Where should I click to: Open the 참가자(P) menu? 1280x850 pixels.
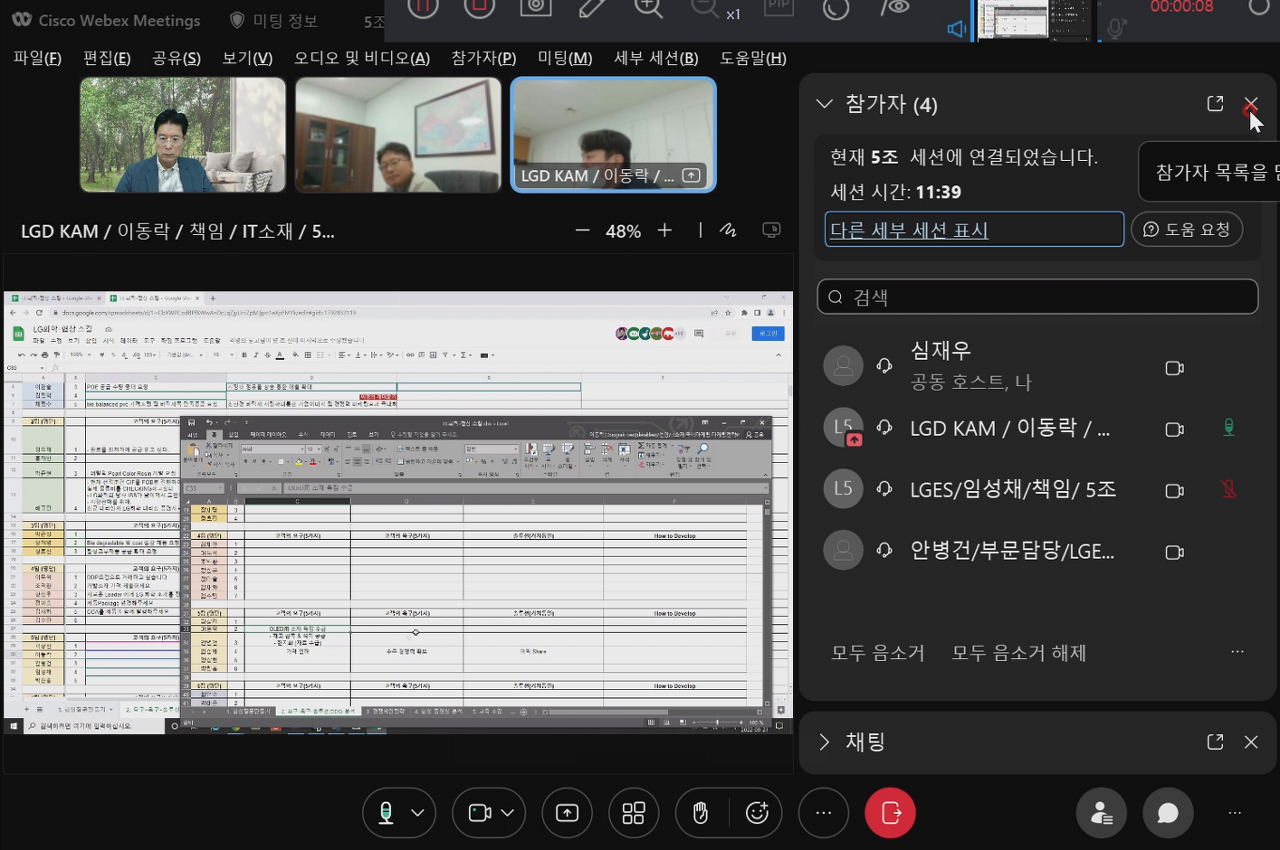484,58
